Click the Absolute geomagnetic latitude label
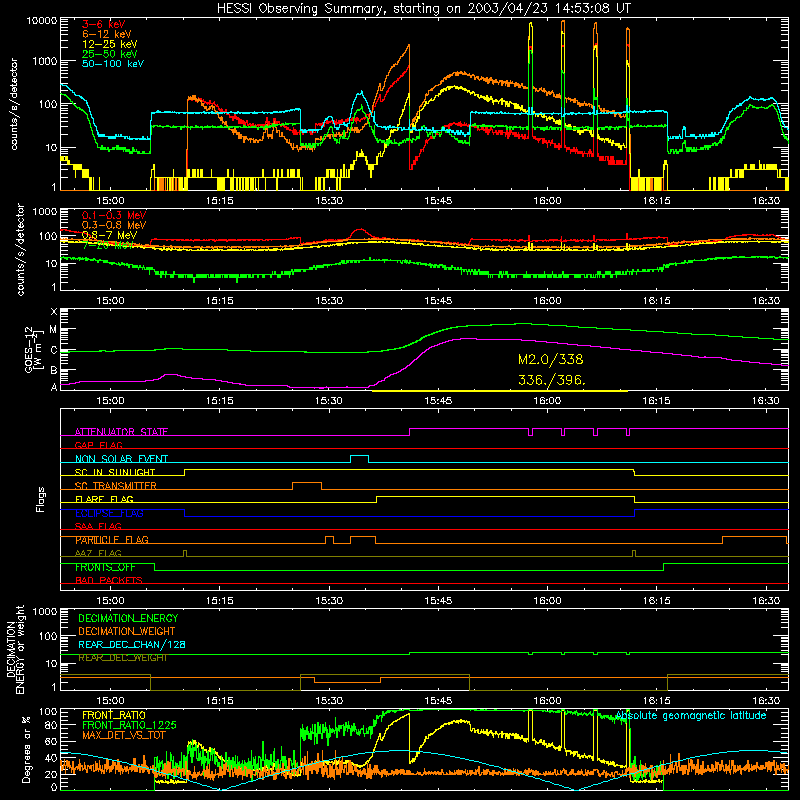This screenshot has height=800, width=800. point(691,716)
